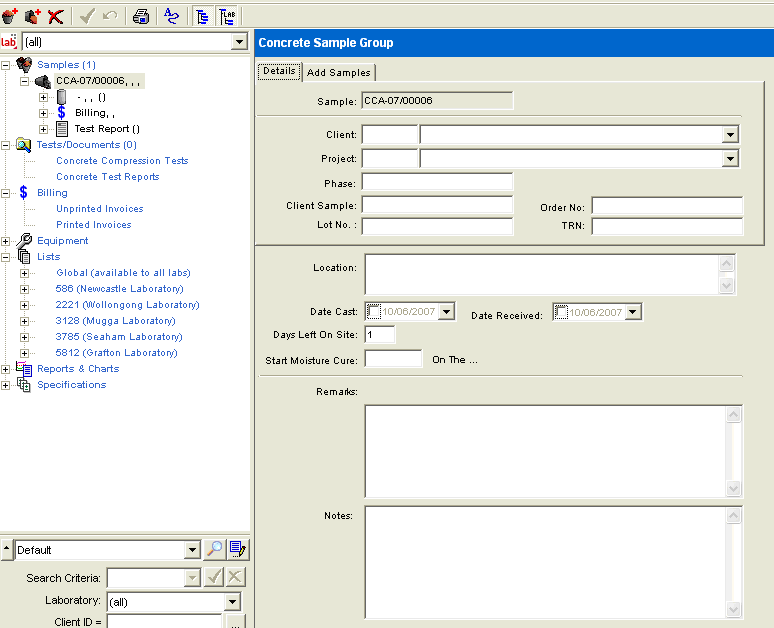Click the LAB tree view toolbar icon
This screenshot has height=628, width=774.
pos(227,15)
